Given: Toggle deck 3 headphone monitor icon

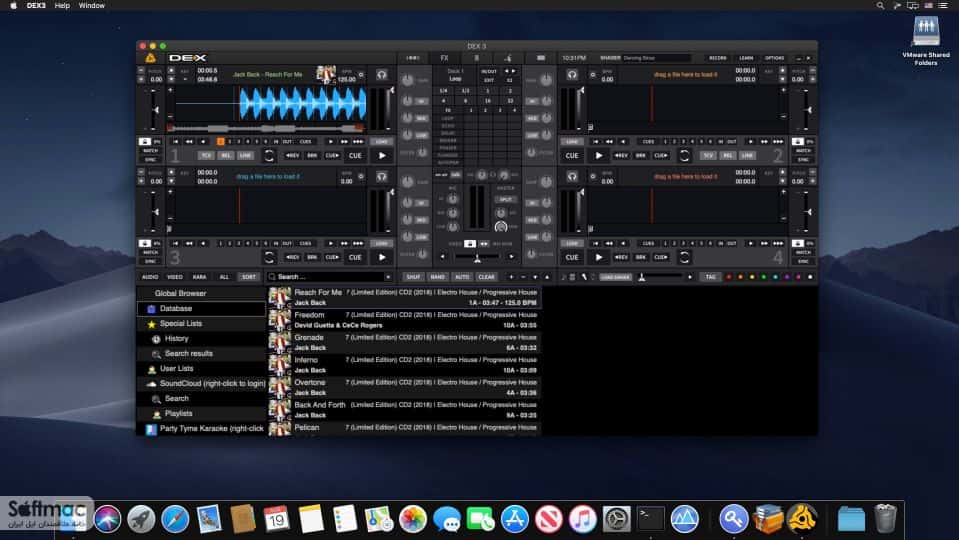Looking at the screenshot, I should (382, 177).
